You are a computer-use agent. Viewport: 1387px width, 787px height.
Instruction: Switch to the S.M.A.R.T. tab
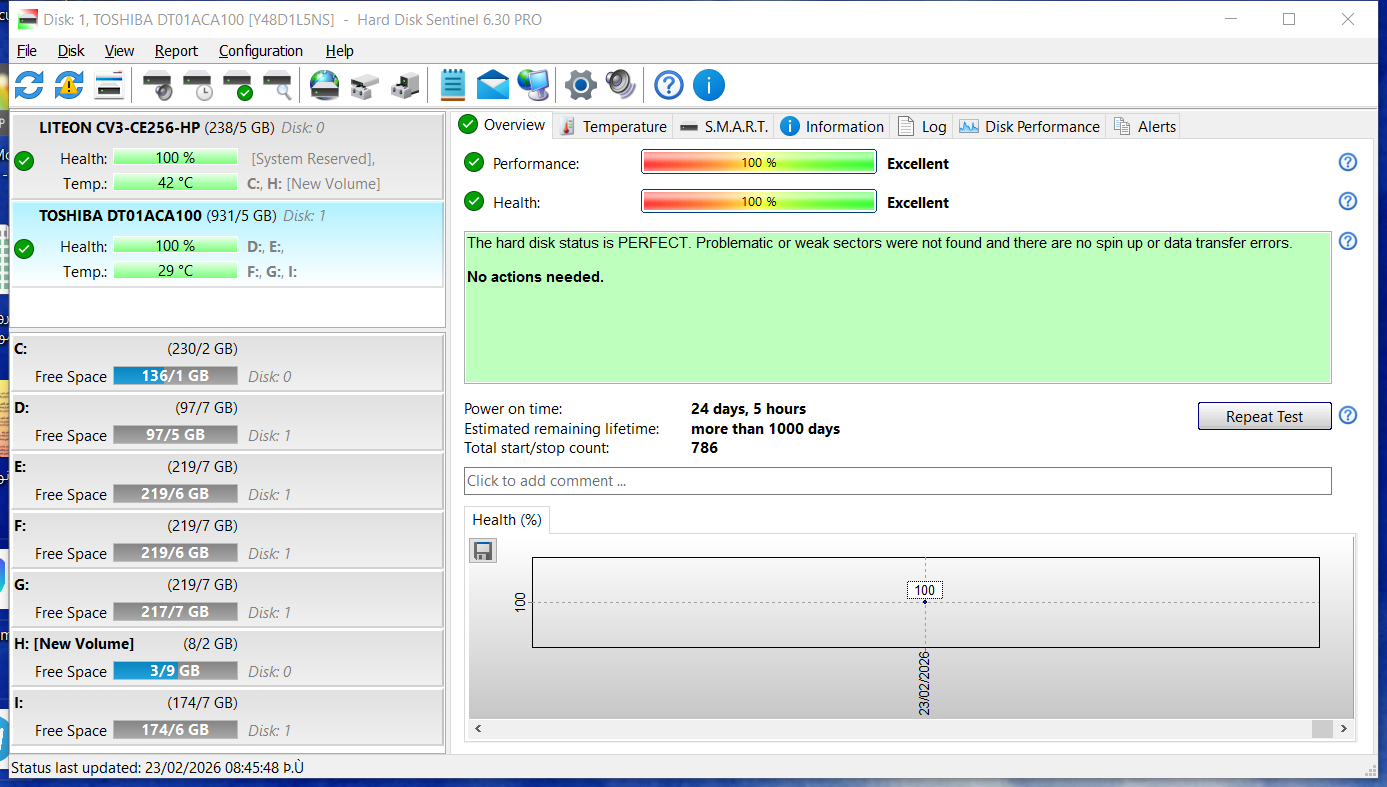click(x=725, y=126)
